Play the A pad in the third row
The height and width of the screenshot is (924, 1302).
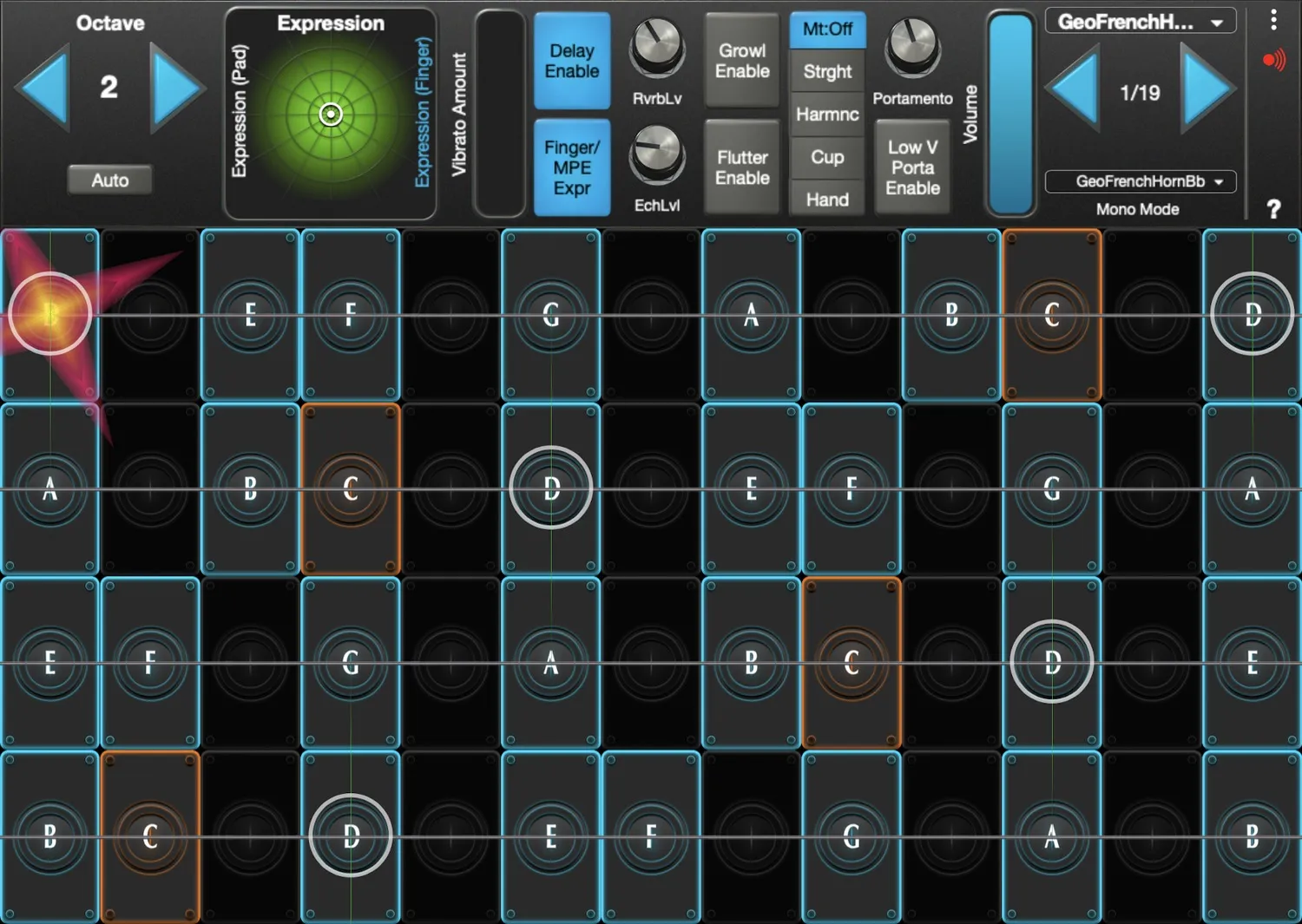click(x=551, y=663)
